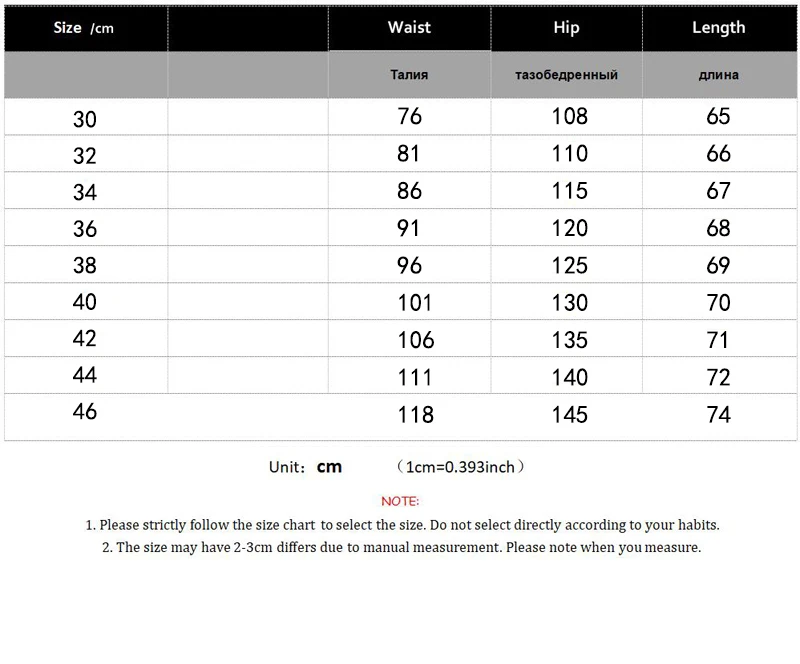Click waist value 101
The width and height of the screenshot is (800, 664).
[414, 302]
